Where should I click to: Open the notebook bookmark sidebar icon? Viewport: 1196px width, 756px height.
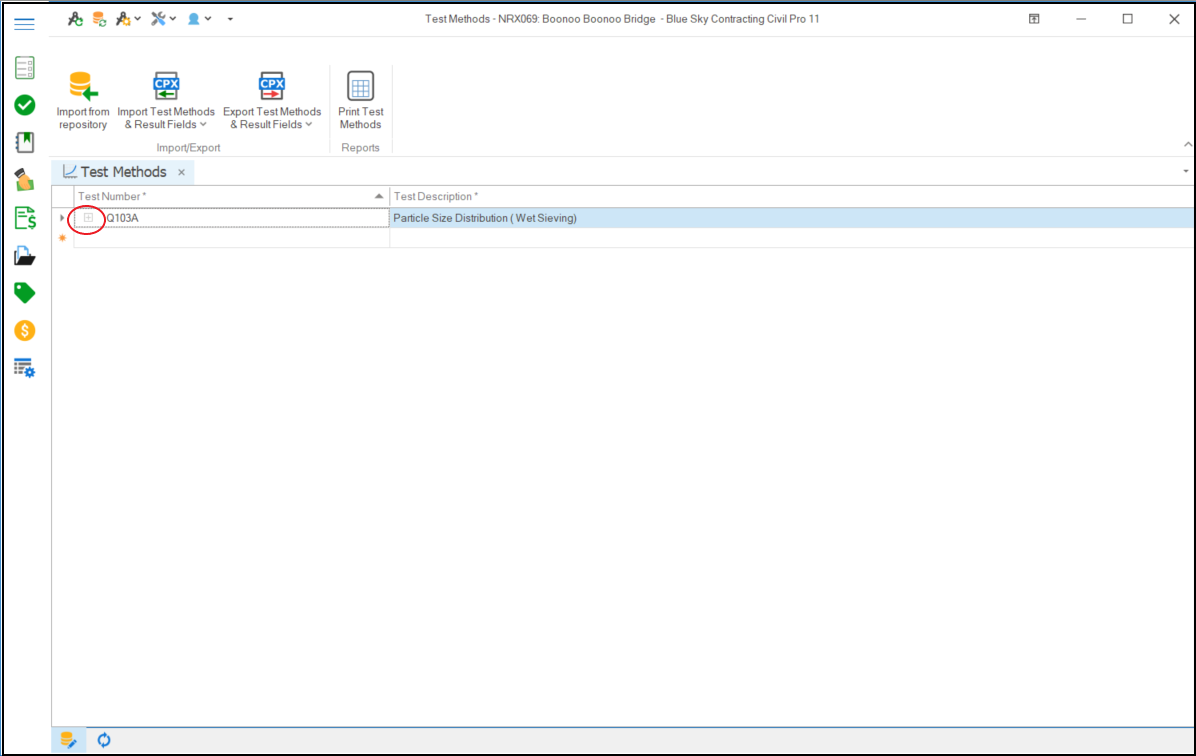click(x=25, y=142)
